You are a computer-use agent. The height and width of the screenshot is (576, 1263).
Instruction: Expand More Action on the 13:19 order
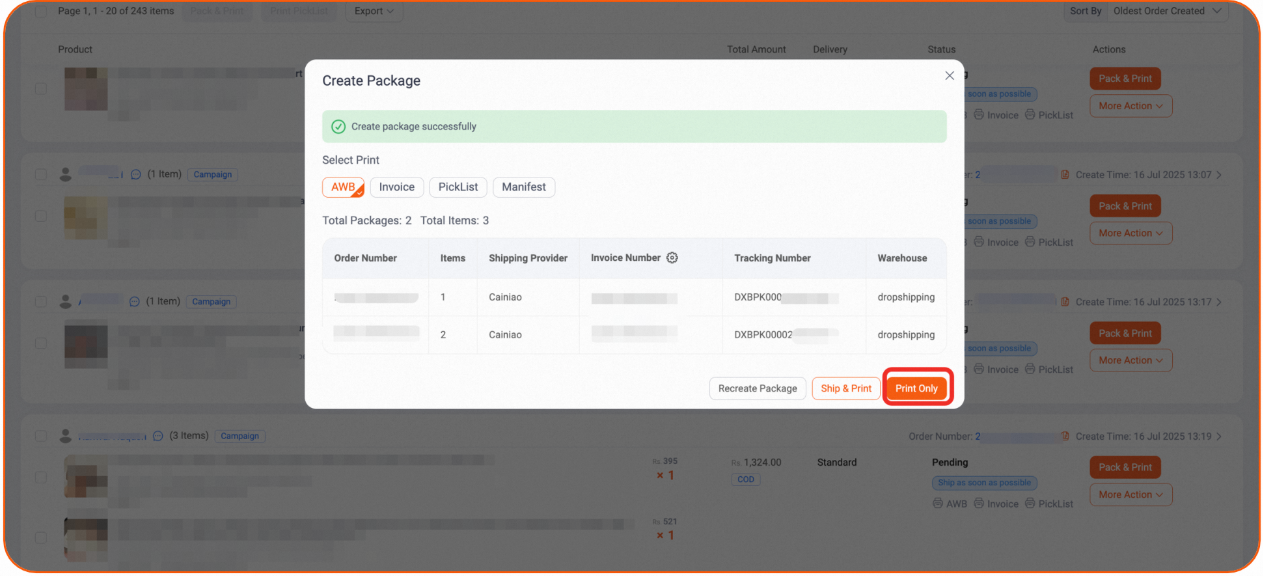(x=1130, y=495)
